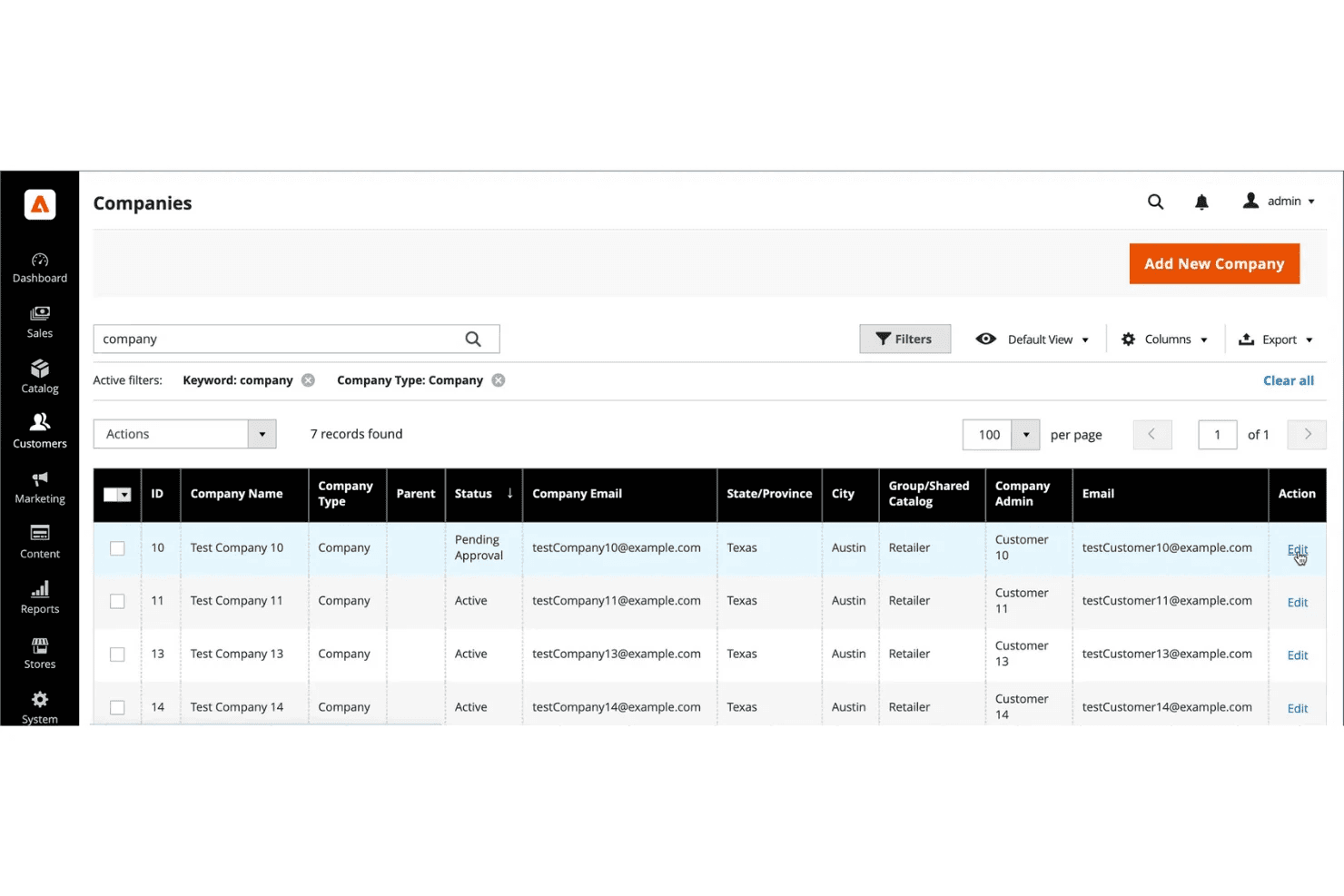The height and width of the screenshot is (896, 1344).
Task: Tick the checkbox for Test Company 13
Action: click(x=117, y=655)
